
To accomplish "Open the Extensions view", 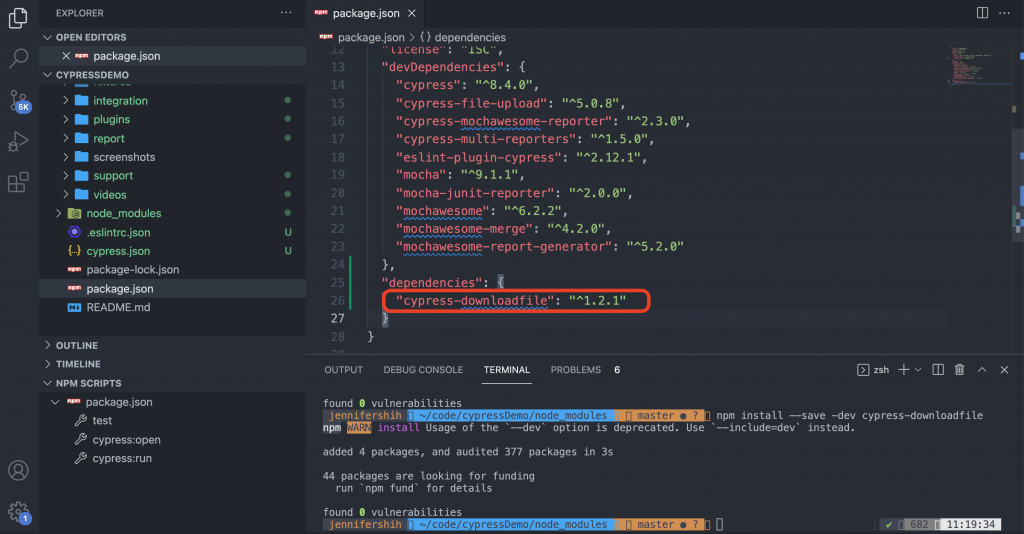I will [x=18, y=182].
